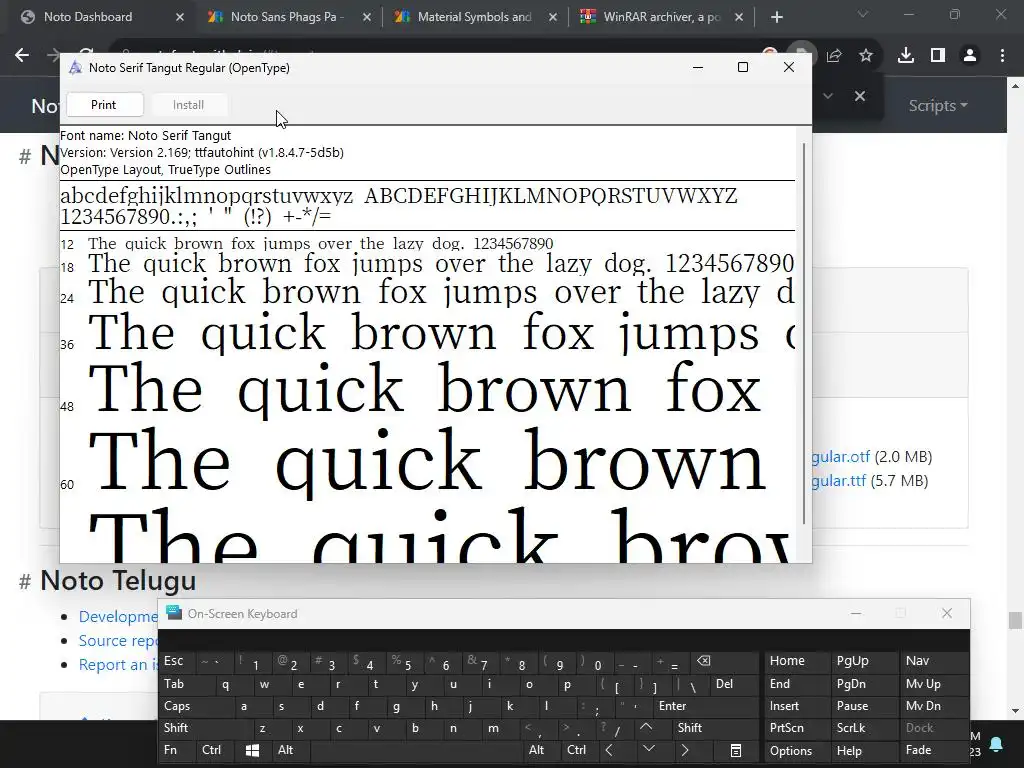Screen dimensions: 1024x768
Task: Click the Print button in font viewer
Action: pyautogui.click(x=104, y=104)
